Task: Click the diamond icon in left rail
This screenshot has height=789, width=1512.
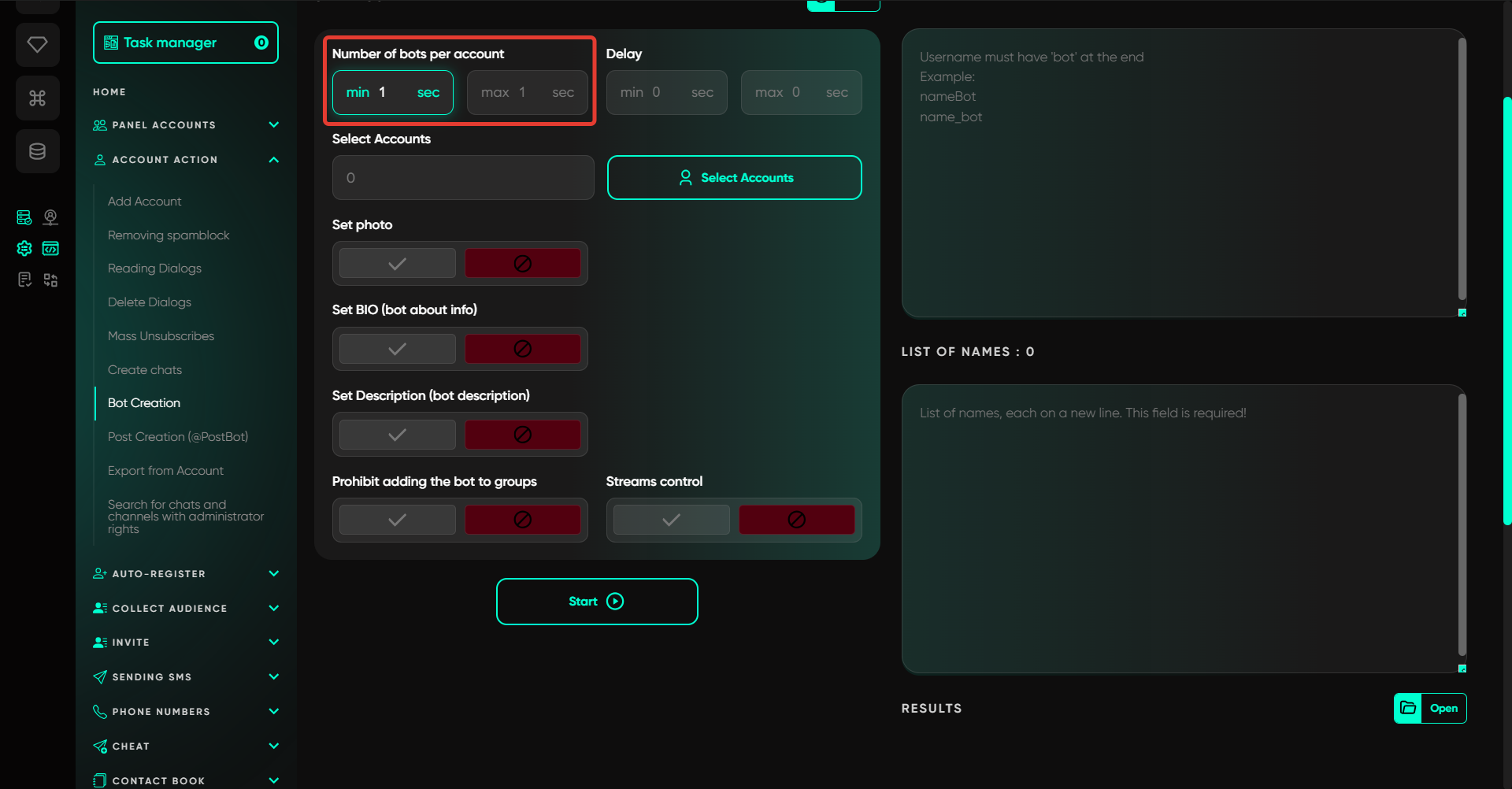Action: (x=37, y=45)
